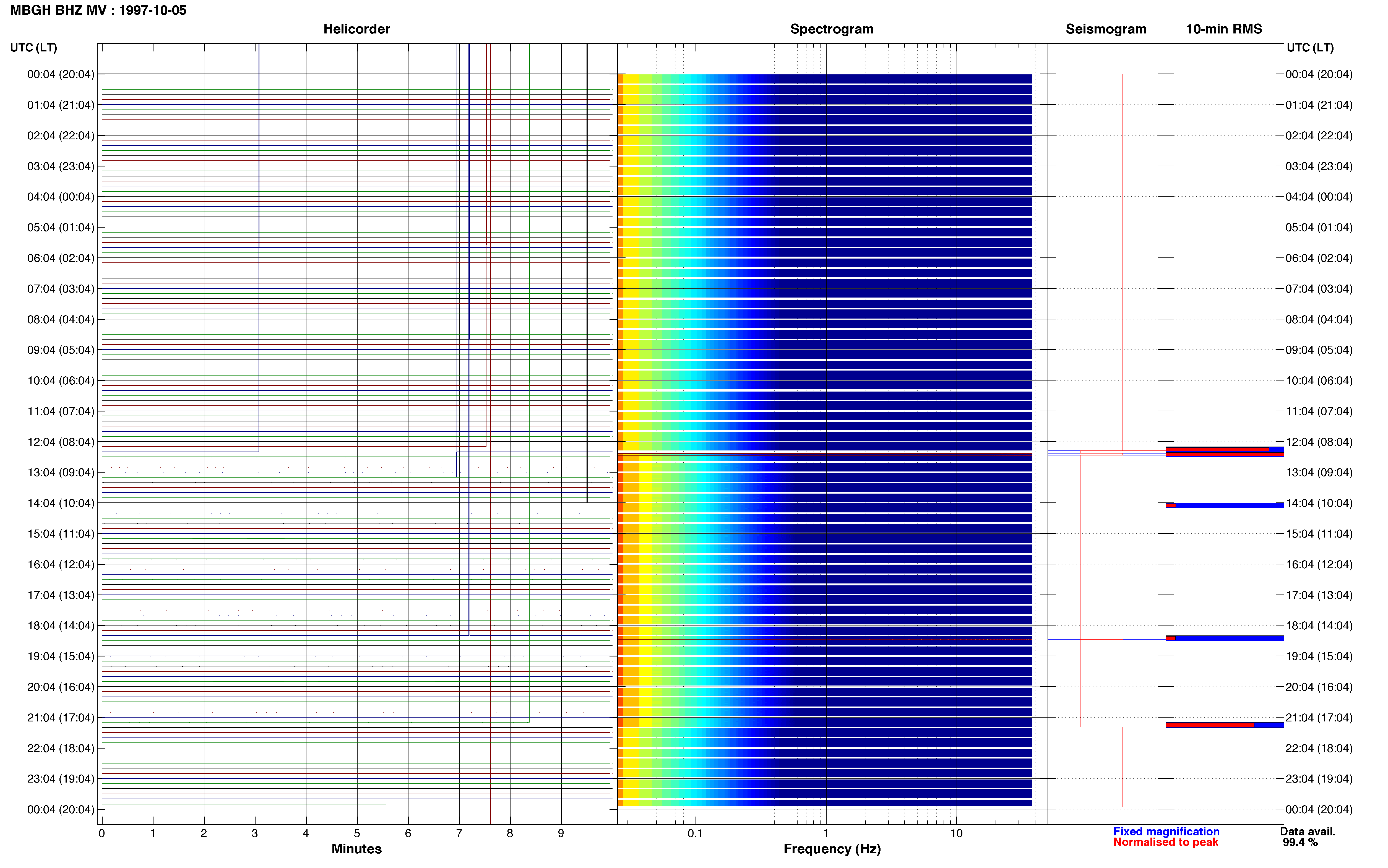Click "08:04 (04:04)" on the Helicorder time axis
The image size is (1388, 868).
[61, 319]
